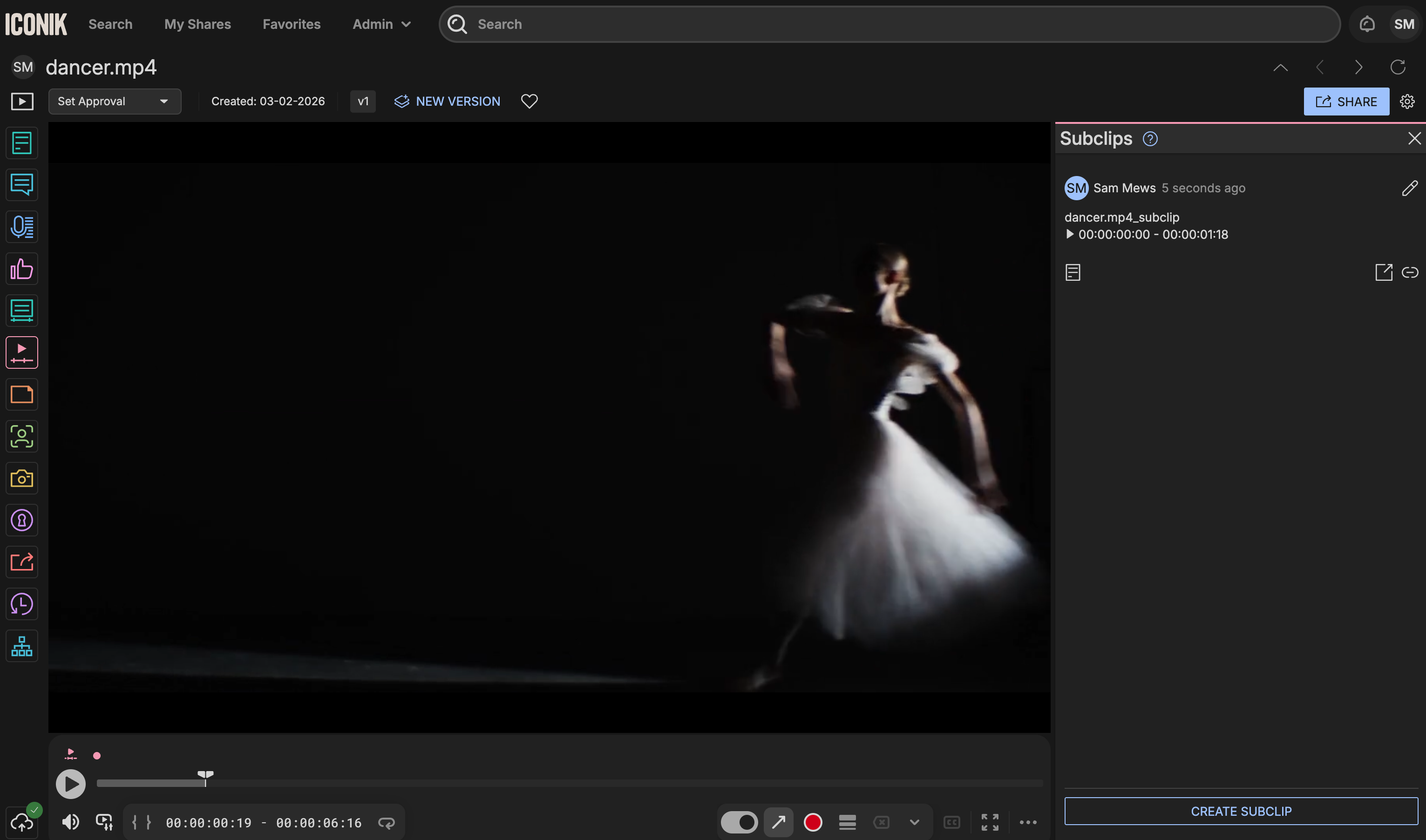1426x840 pixels.
Task: Expand the Admin menu
Action: [381, 24]
